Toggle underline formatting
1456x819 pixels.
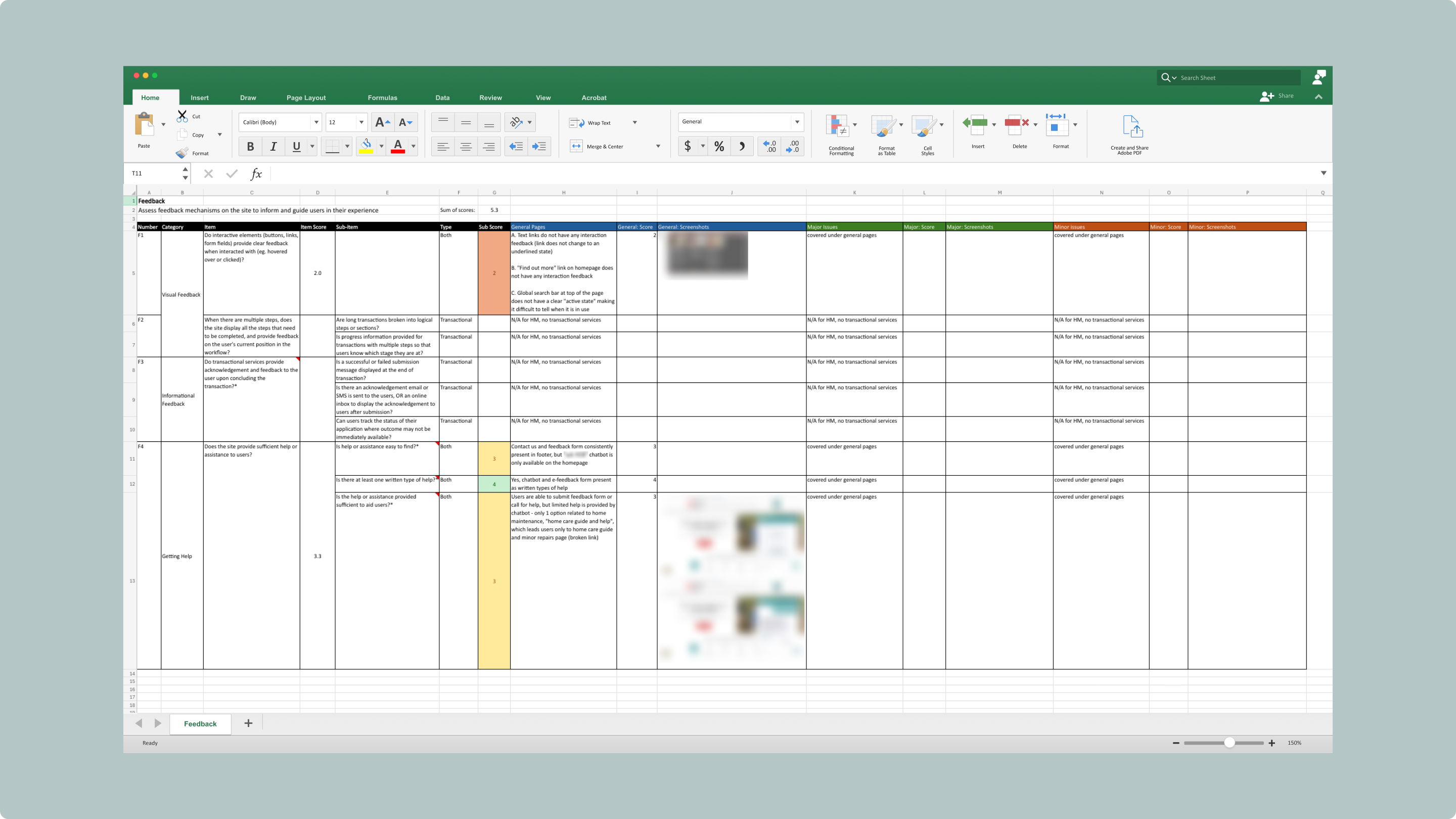(296, 147)
